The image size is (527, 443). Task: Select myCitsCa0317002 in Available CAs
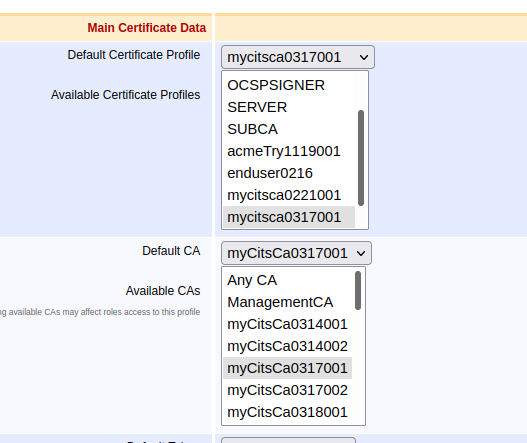[x=288, y=390]
